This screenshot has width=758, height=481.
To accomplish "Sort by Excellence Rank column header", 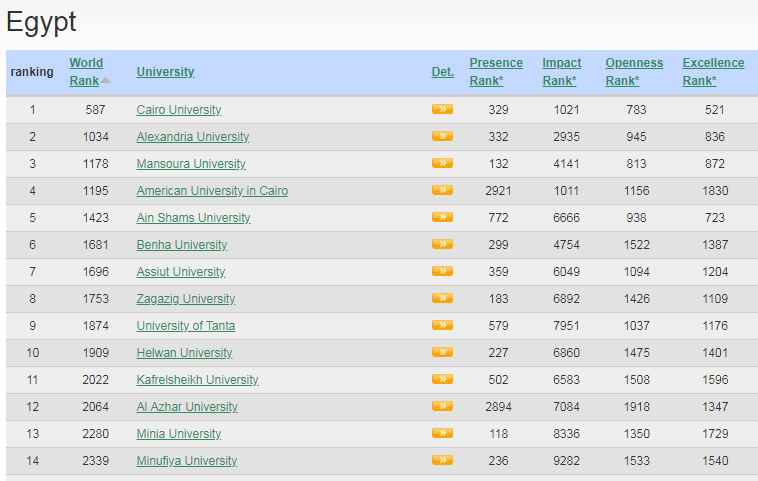I will pyautogui.click(x=713, y=71).
